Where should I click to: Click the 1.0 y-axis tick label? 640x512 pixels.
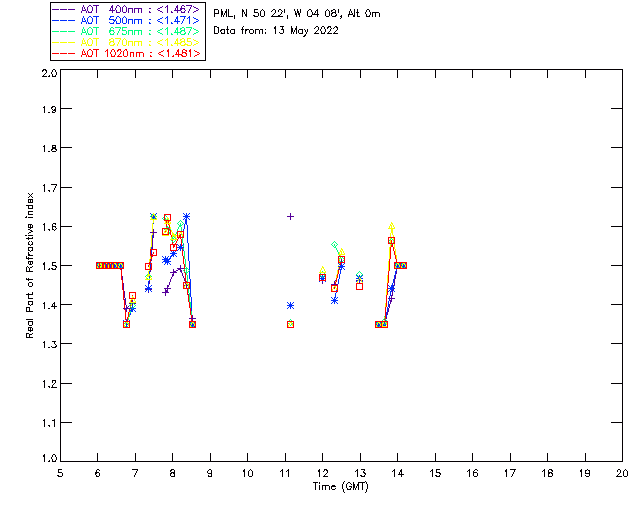(49, 458)
